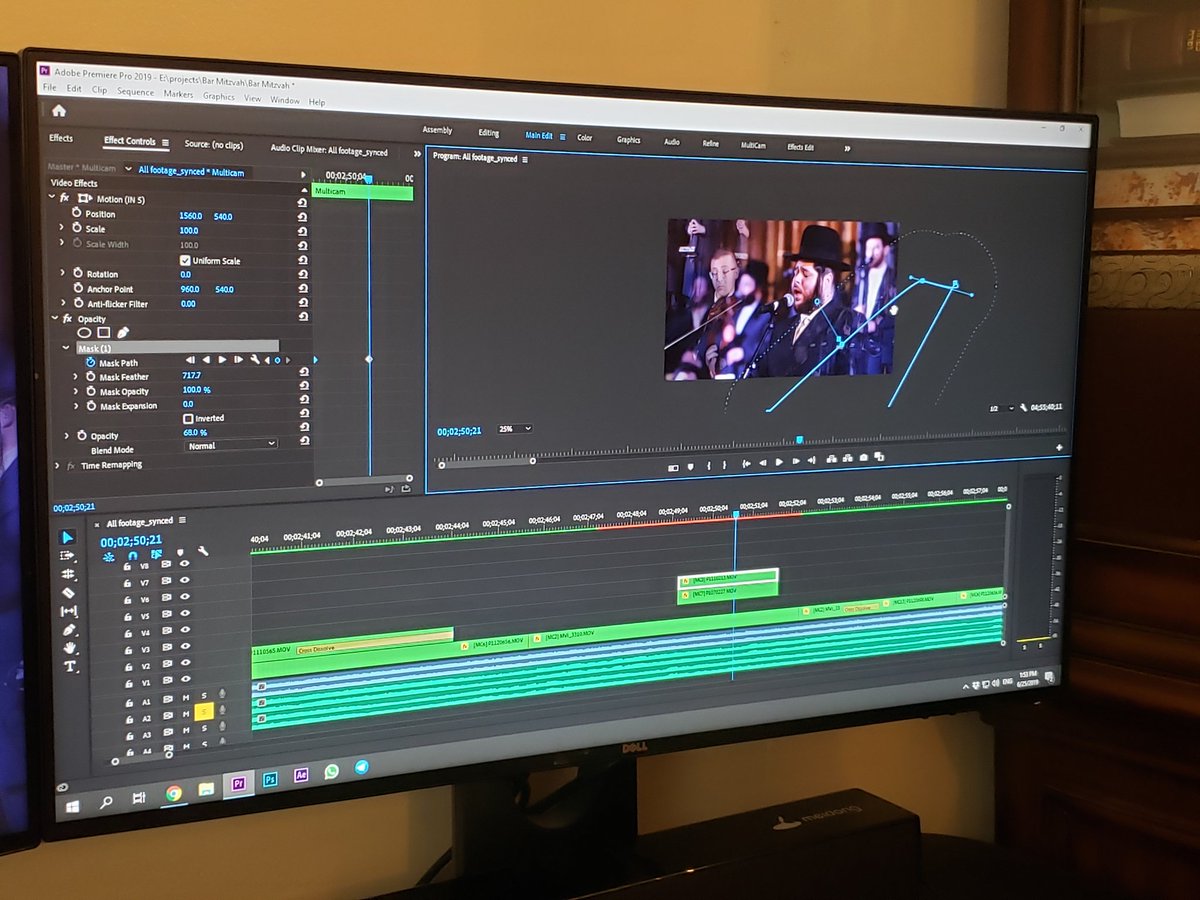The width and height of the screenshot is (1200, 900).
Task: Reset the Mask Feather parameter
Action: (303, 372)
